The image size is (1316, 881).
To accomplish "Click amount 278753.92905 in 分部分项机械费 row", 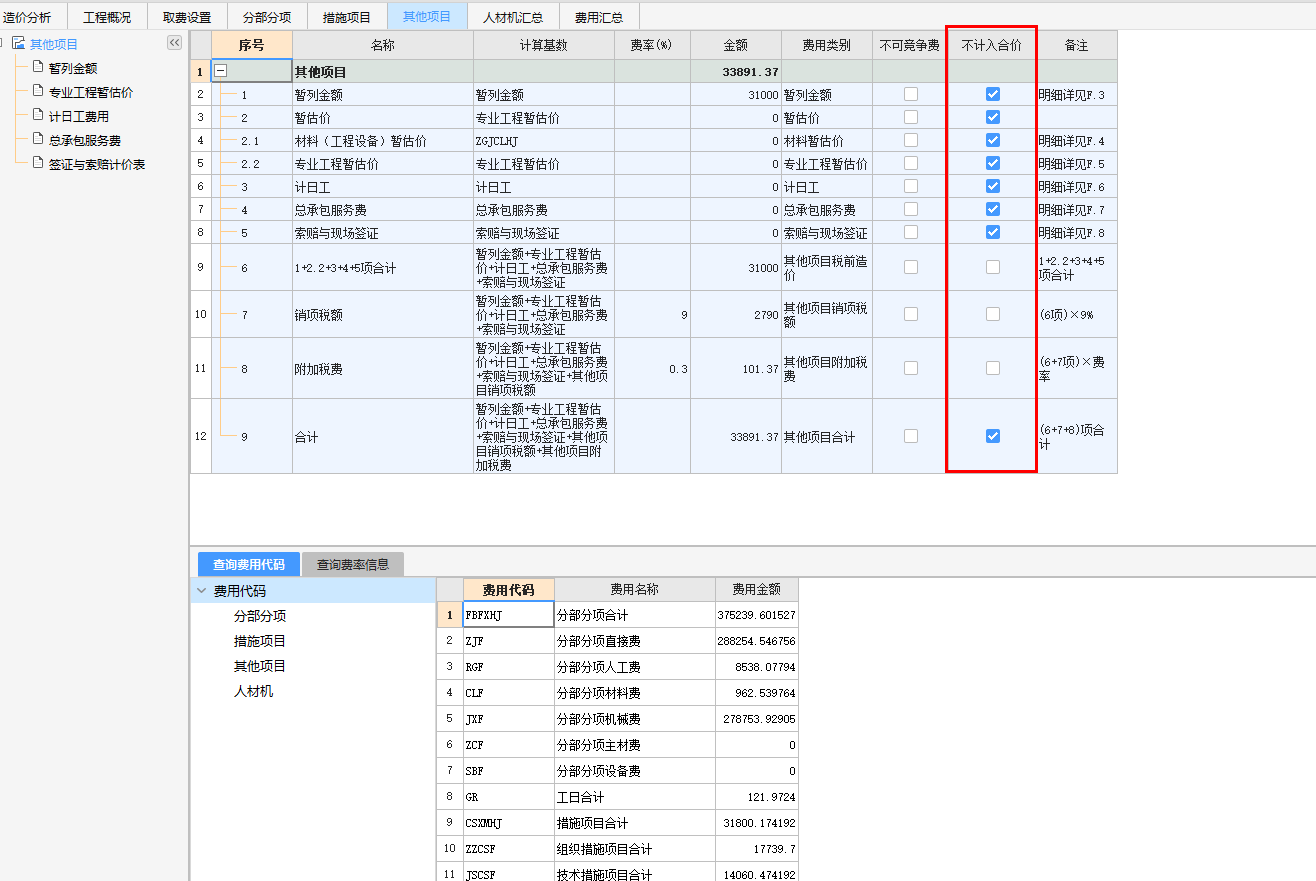I will tap(757, 719).
